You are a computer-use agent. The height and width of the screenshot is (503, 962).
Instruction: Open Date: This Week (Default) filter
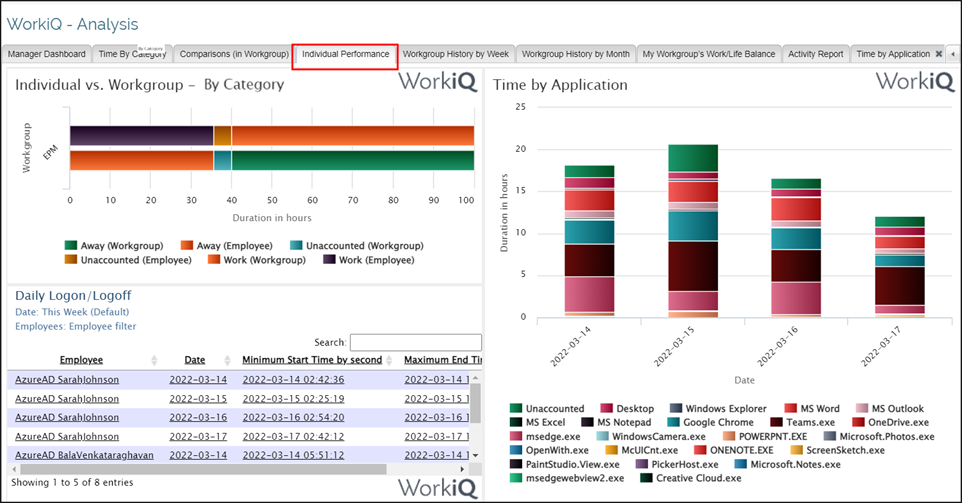tap(71, 312)
